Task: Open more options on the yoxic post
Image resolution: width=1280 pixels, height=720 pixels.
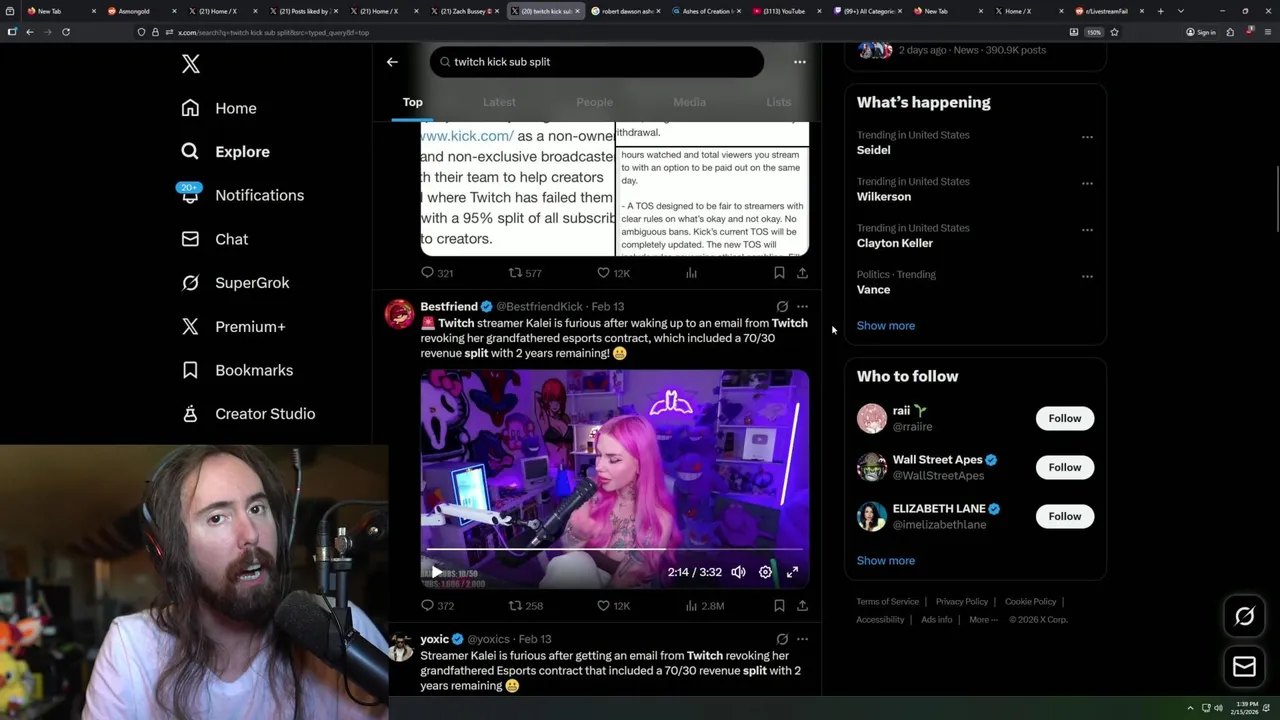Action: 802,639
